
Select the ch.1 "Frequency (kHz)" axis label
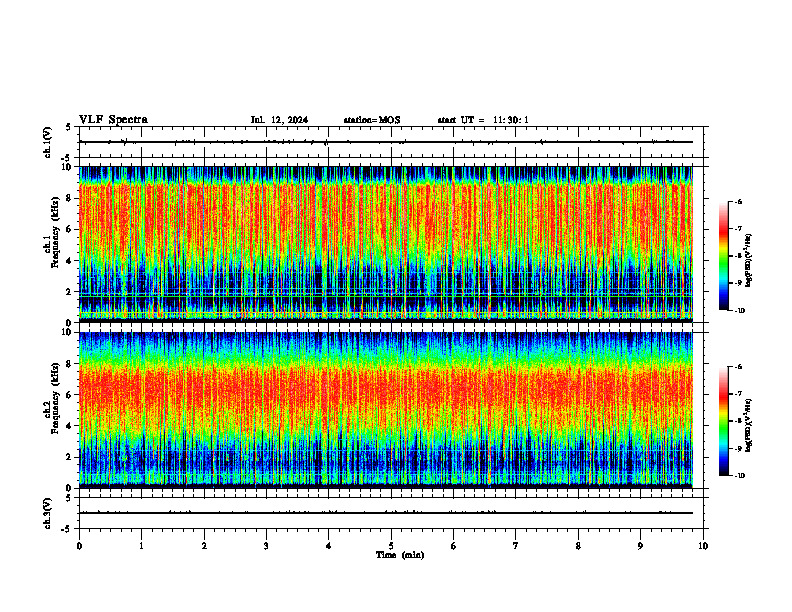[55, 232]
